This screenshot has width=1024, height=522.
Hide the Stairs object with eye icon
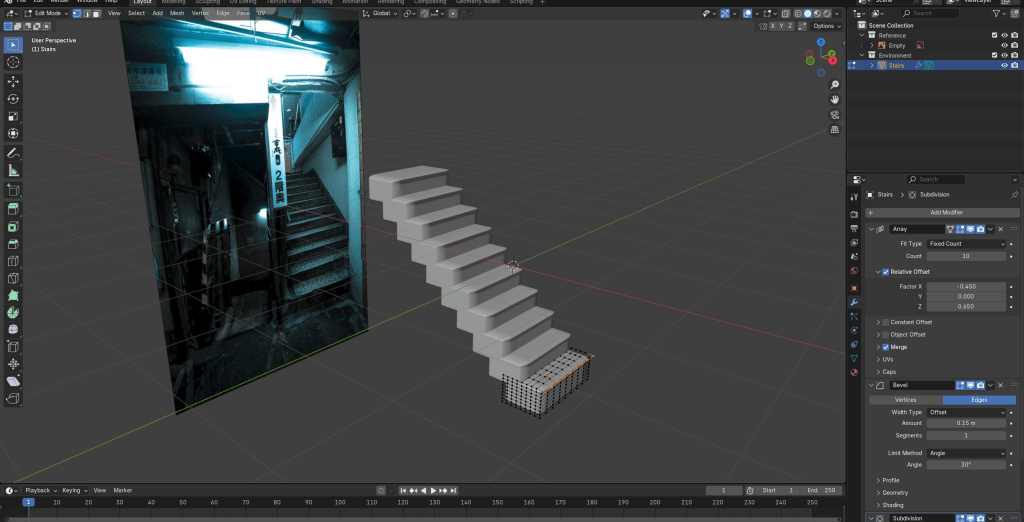click(x=1004, y=65)
